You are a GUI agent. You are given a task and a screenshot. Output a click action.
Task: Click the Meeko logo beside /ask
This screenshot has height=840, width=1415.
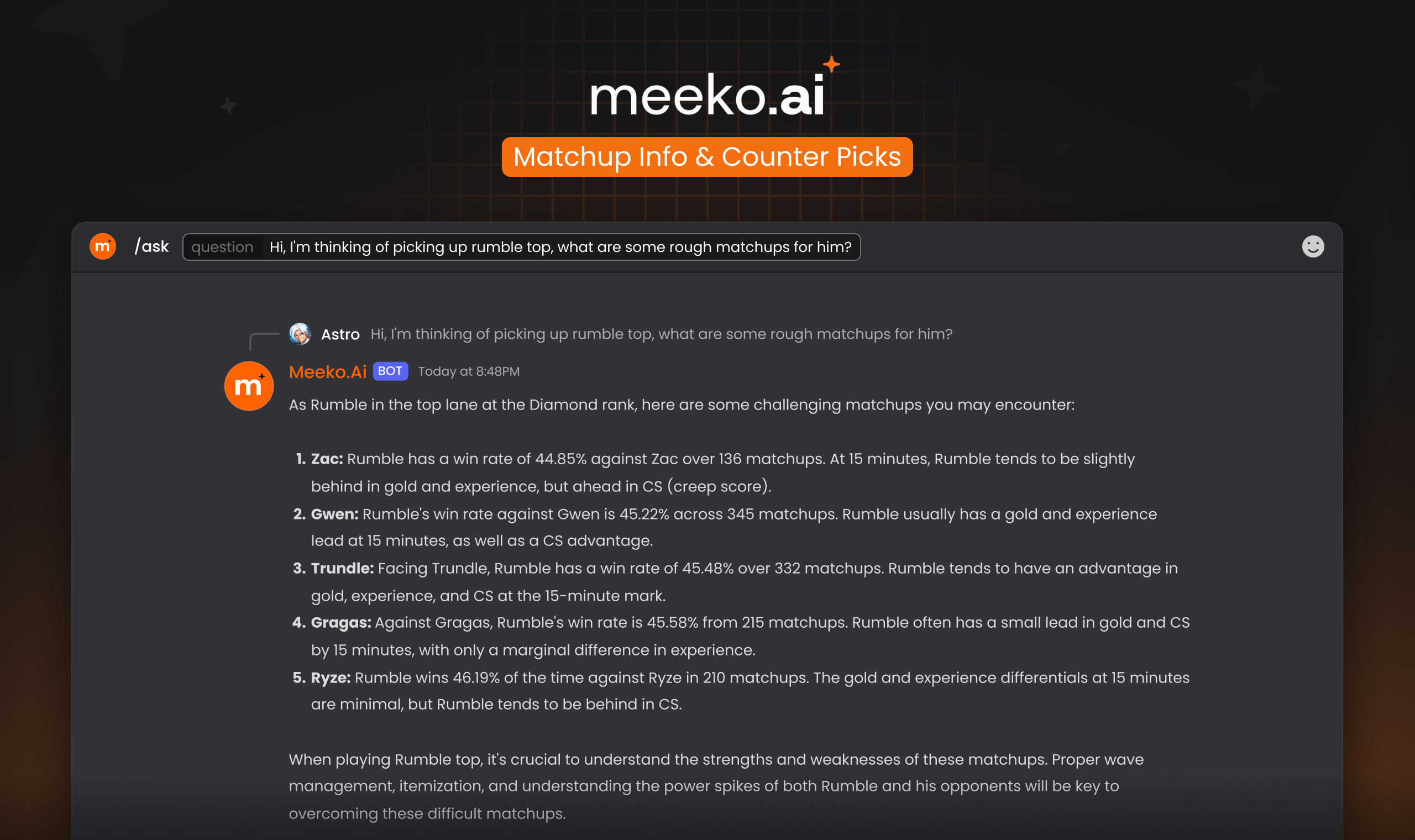pyautogui.click(x=102, y=247)
